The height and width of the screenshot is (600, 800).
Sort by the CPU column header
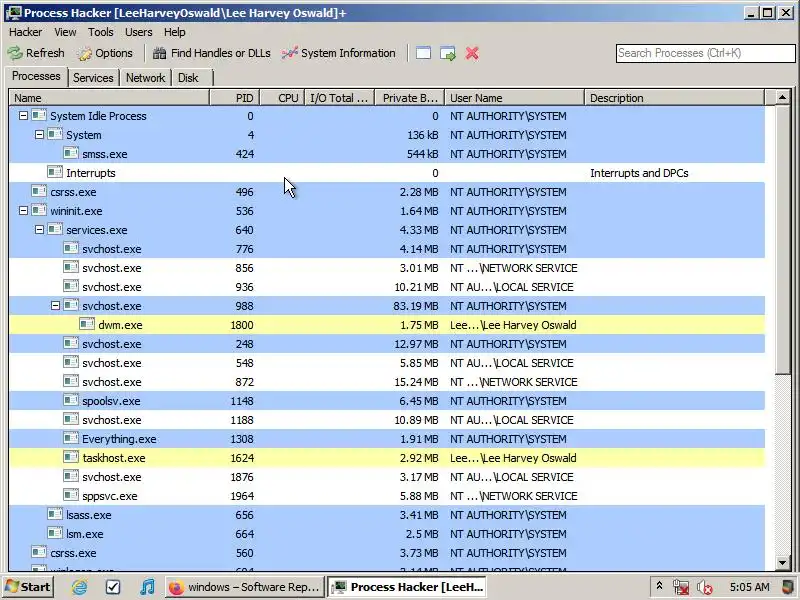click(x=282, y=98)
